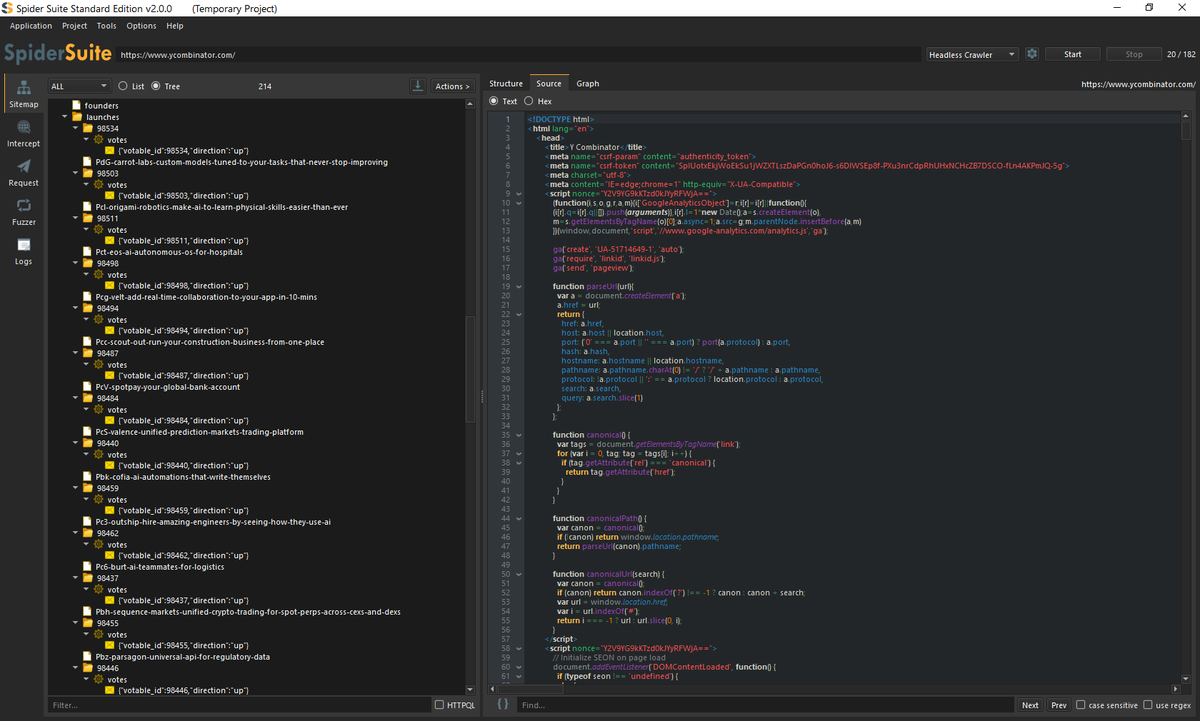Open the ALL filter dropdown

point(79,86)
